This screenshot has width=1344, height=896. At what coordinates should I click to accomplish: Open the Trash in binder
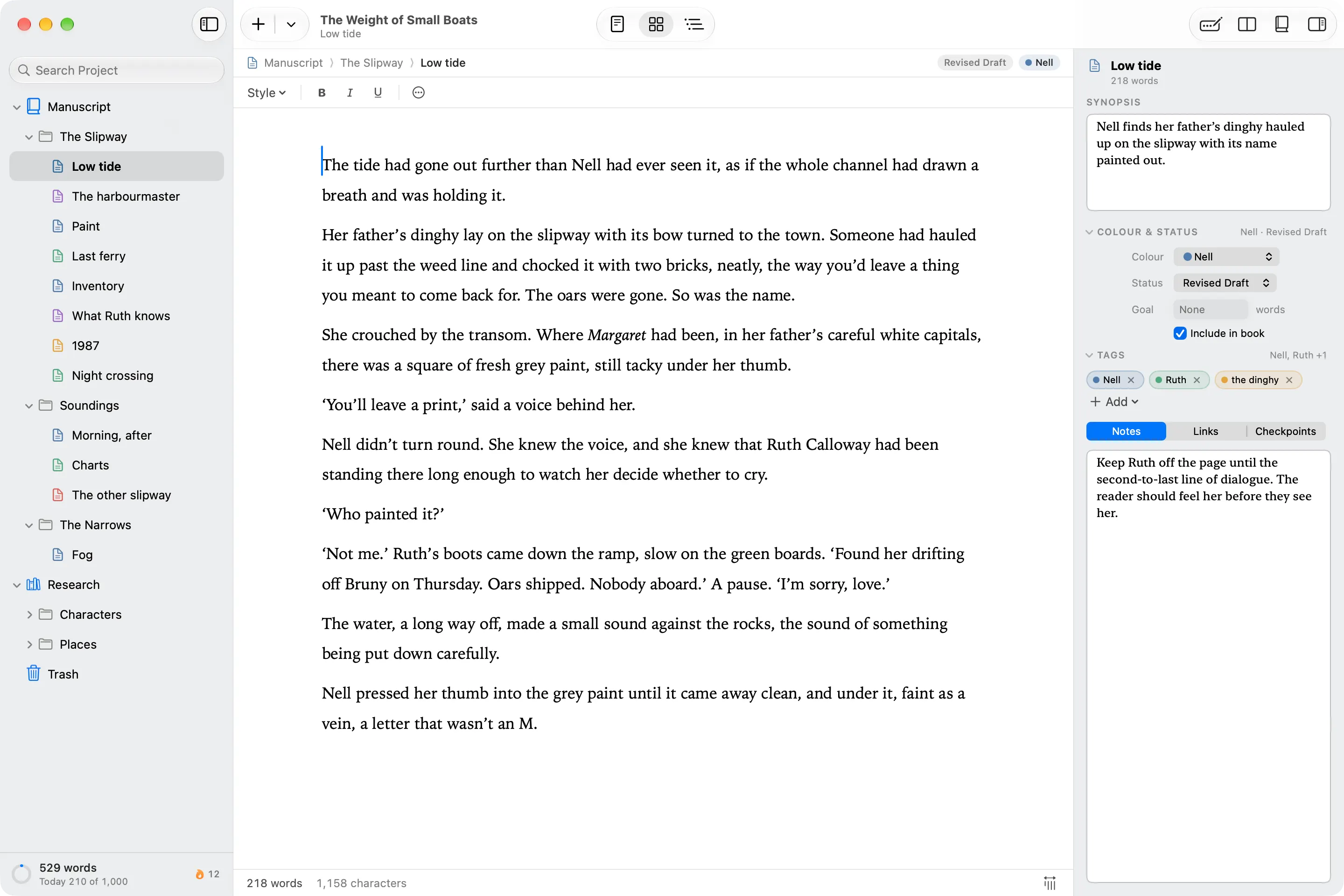(x=117, y=674)
